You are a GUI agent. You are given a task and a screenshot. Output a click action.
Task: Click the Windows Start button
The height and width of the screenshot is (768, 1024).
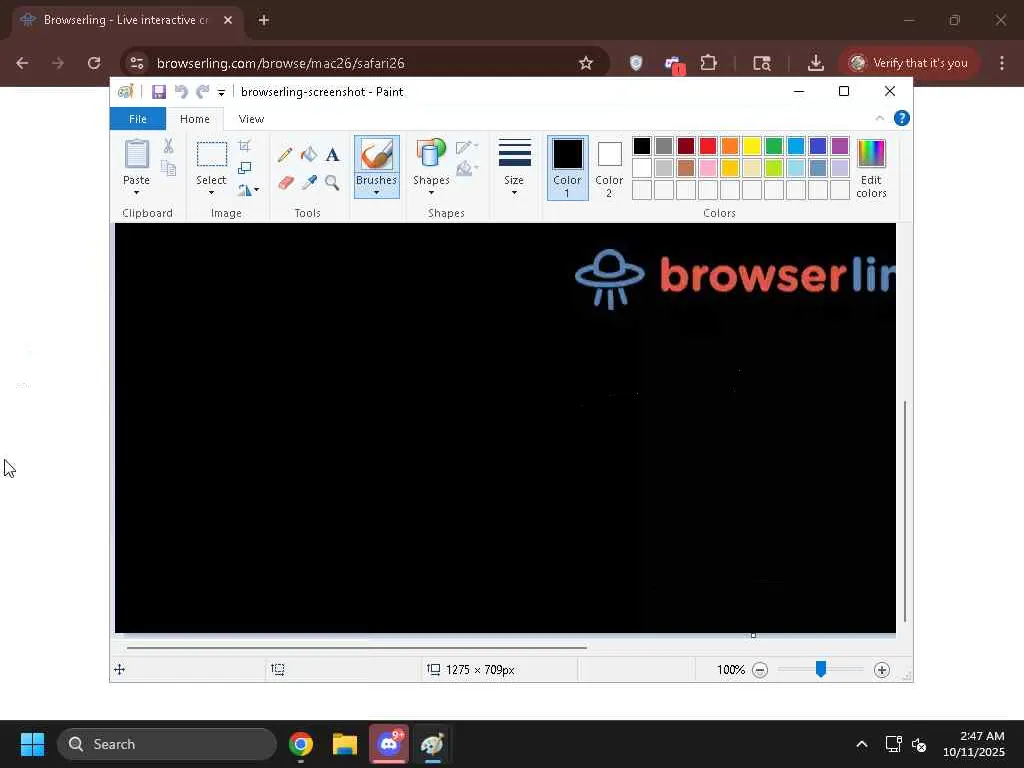[32, 744]
